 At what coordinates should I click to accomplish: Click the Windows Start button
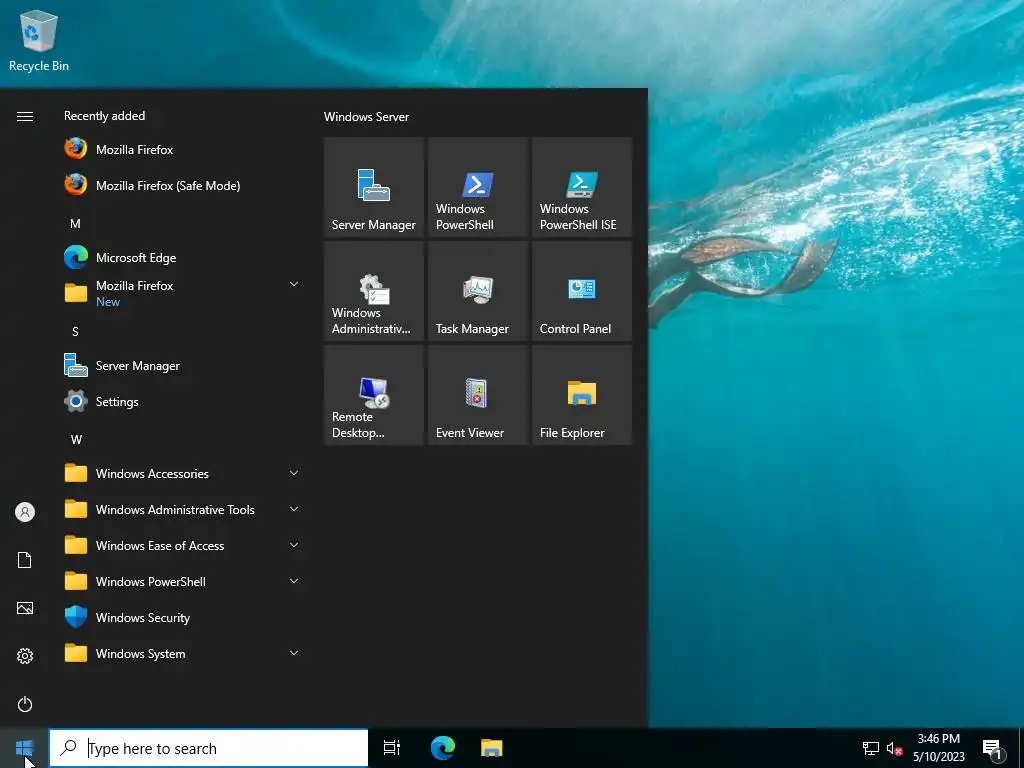pyautogui.click(x=24, y=748)
